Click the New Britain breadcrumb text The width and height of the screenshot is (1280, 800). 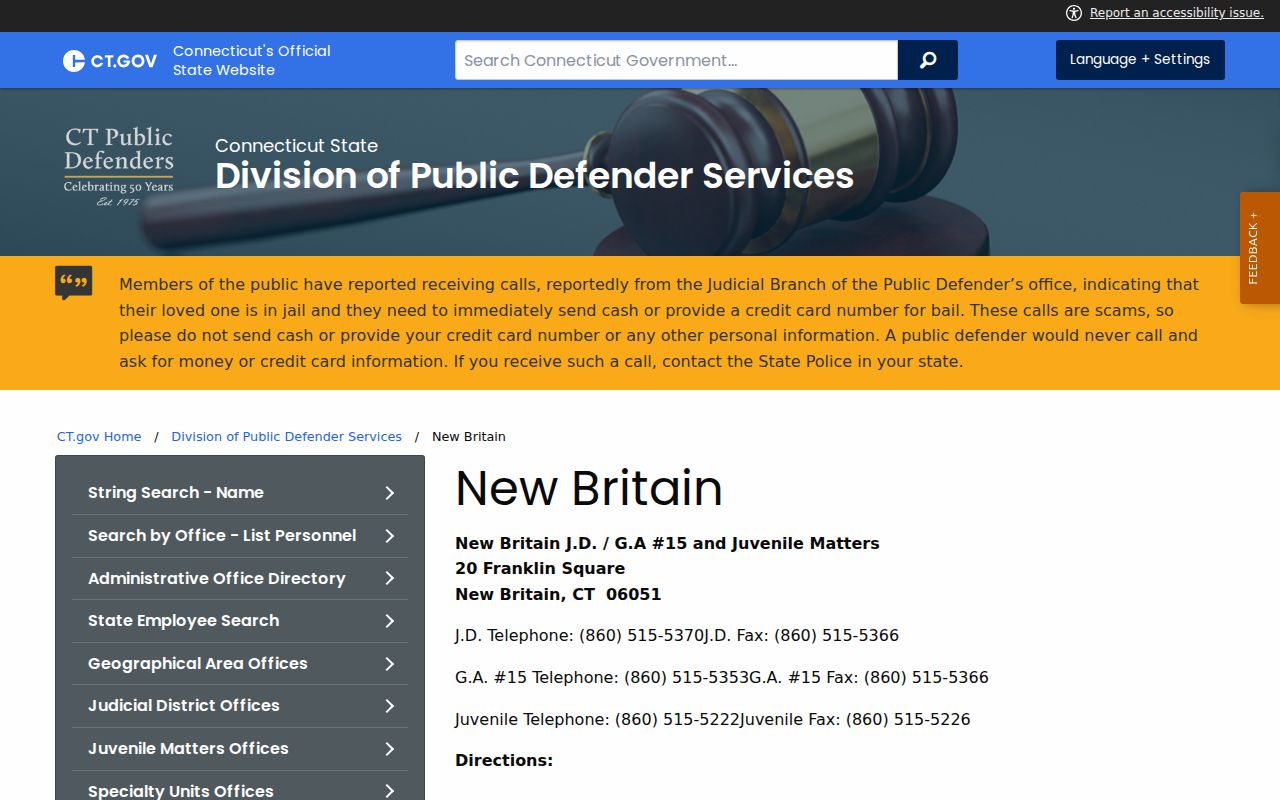(469, 437)
